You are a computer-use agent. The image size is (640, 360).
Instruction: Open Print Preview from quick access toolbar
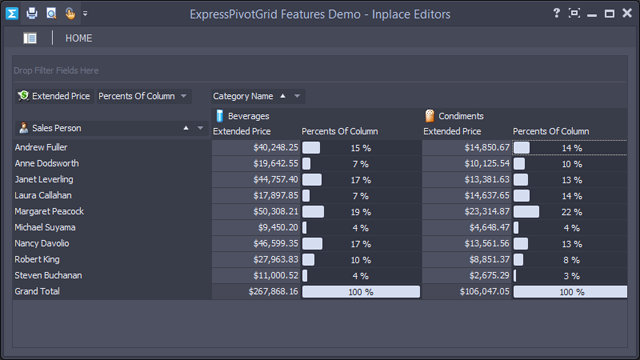51,13
